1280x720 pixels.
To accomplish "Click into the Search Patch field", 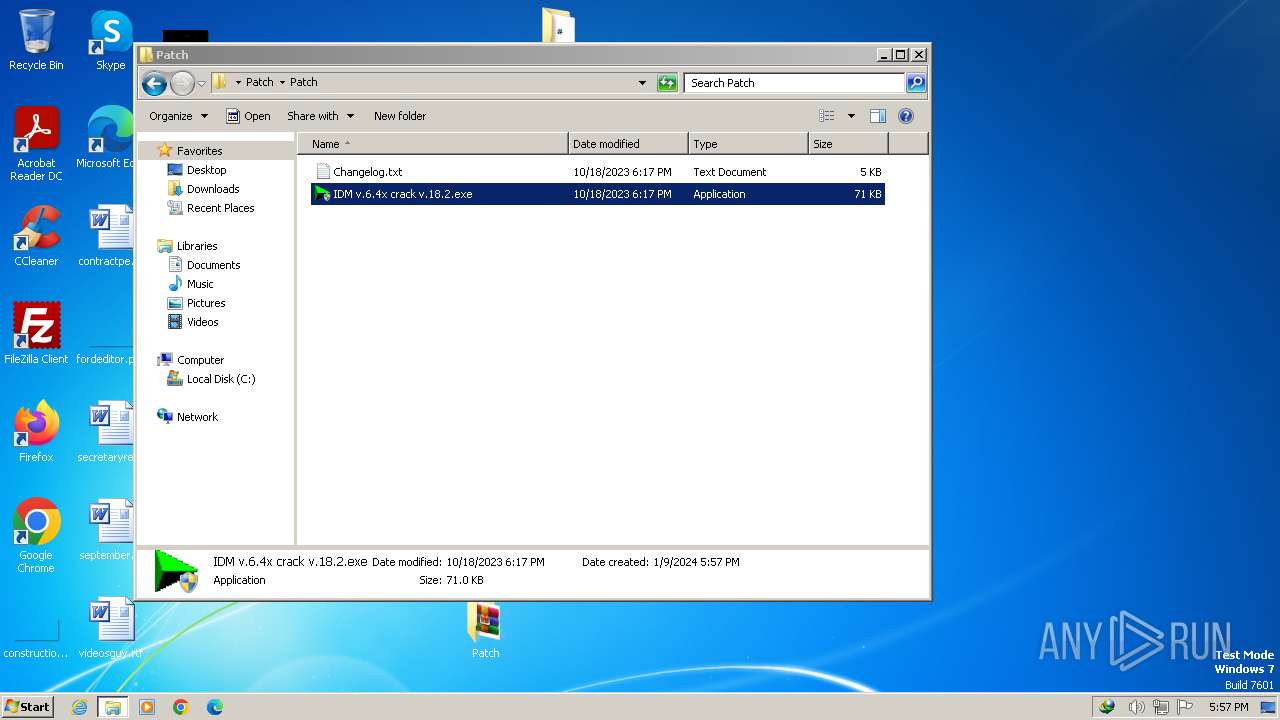I will coord(795,83).
